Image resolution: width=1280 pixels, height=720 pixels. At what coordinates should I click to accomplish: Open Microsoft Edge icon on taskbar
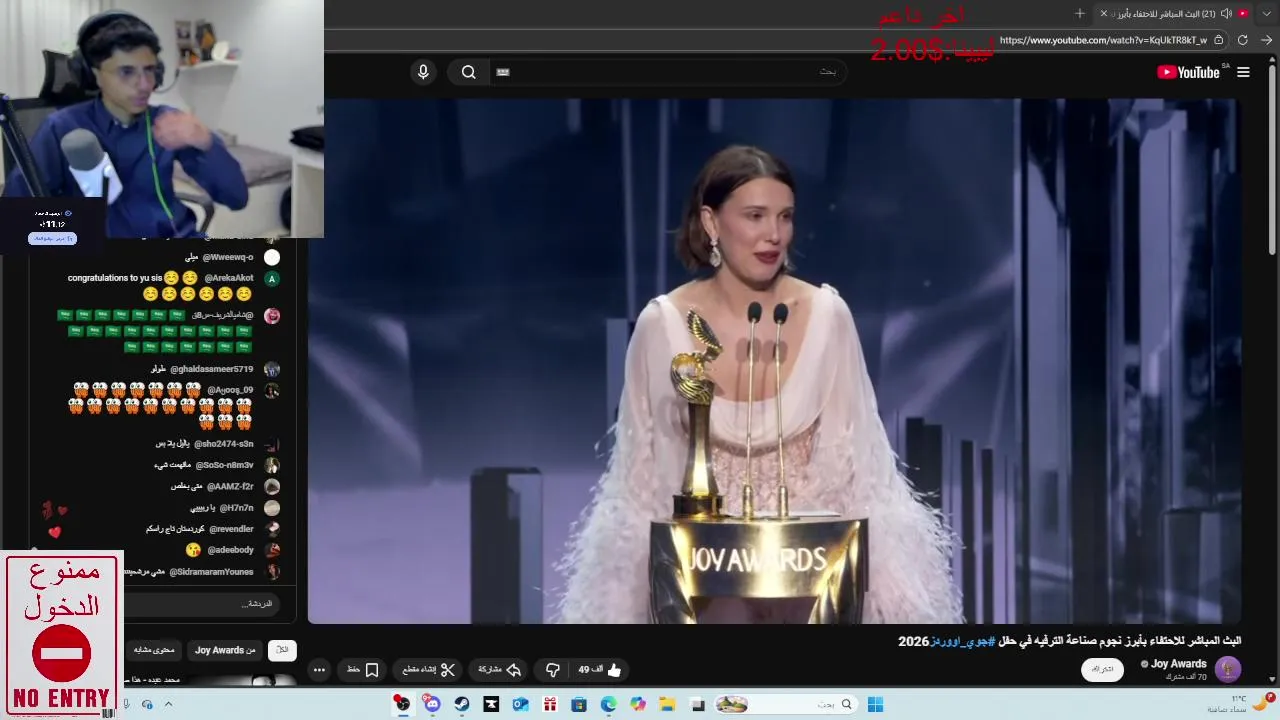pos(609,704)
